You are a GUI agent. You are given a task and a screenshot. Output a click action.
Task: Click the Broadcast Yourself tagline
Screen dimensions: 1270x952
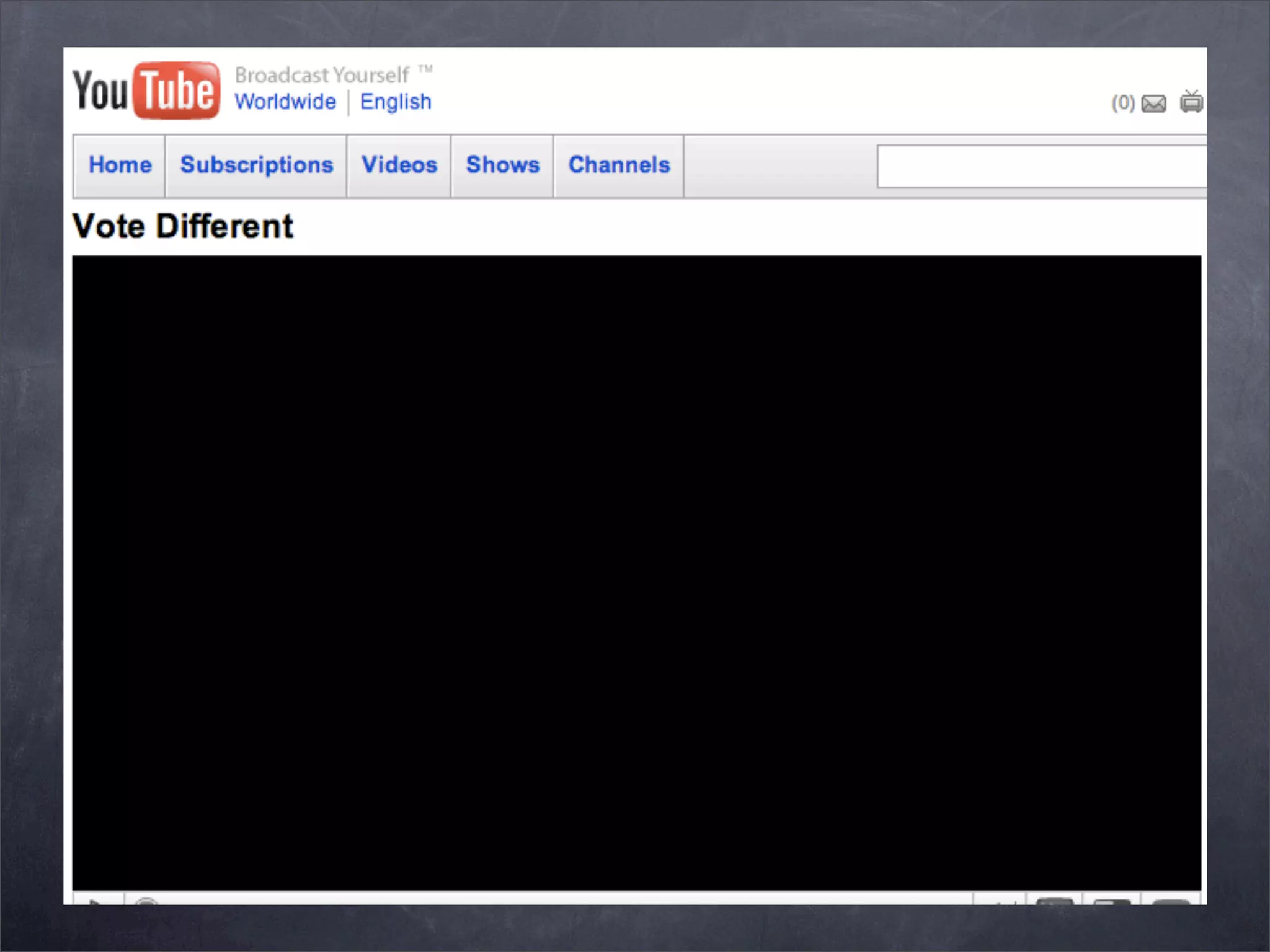click(322, 75)
